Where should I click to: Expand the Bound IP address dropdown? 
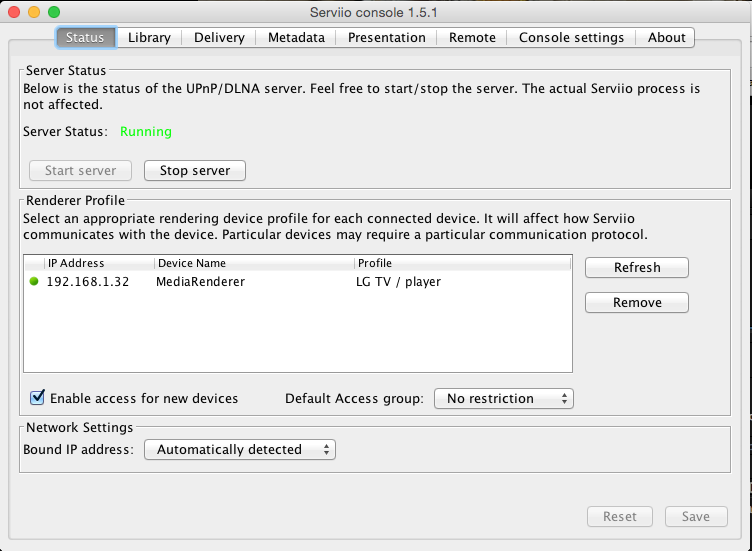click(239, 450)
